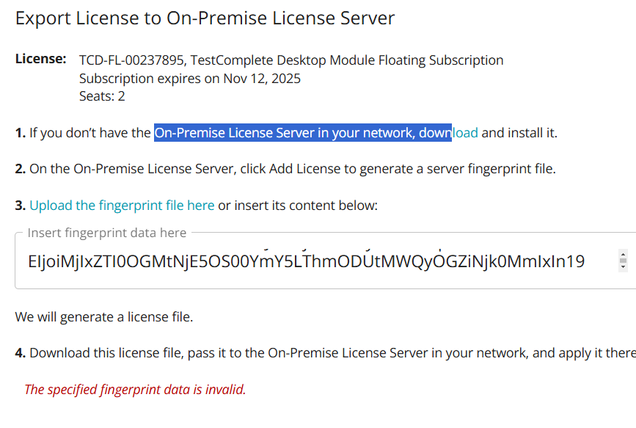Click the red invalid fingerprint error message
636x428 pixels.
pos(135,389)
